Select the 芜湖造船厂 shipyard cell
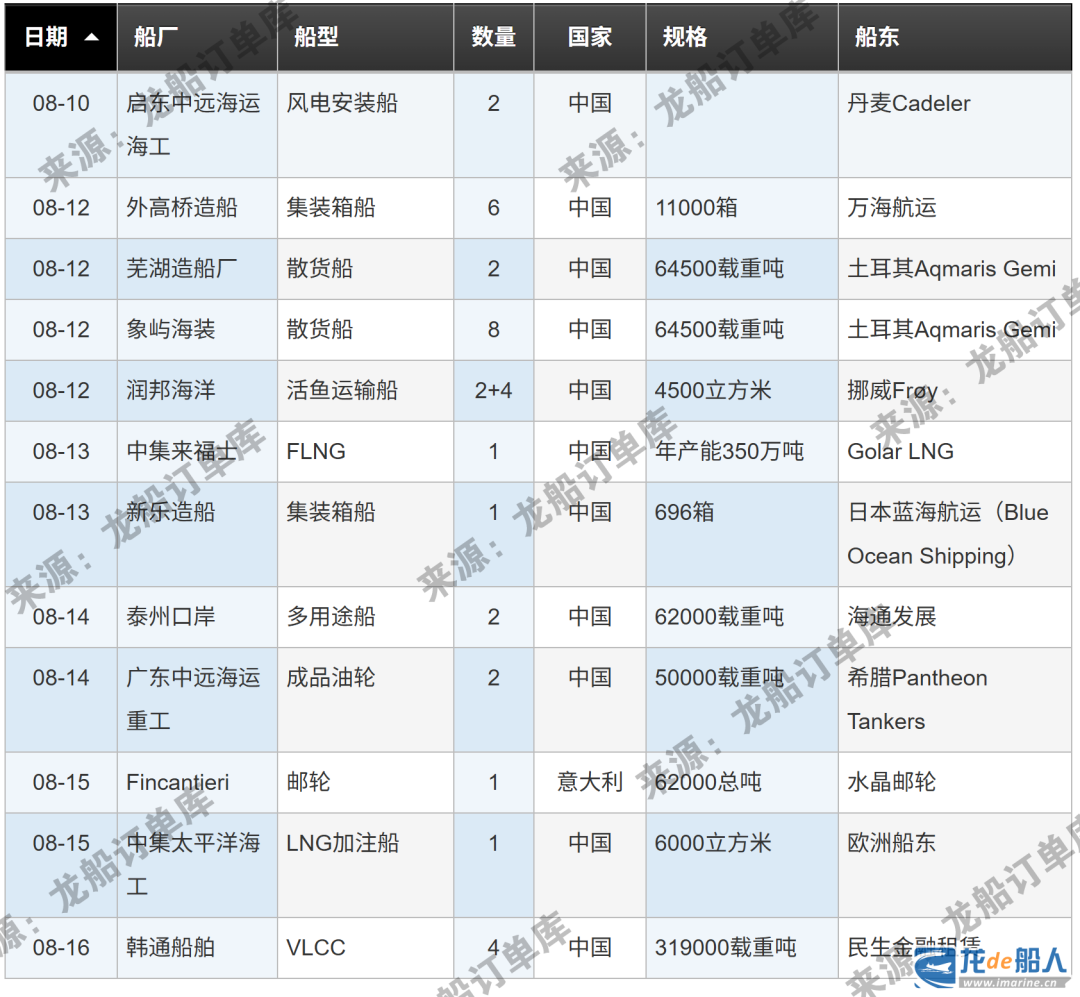The width and height of the screenshot is (1080, 997). 197,269
